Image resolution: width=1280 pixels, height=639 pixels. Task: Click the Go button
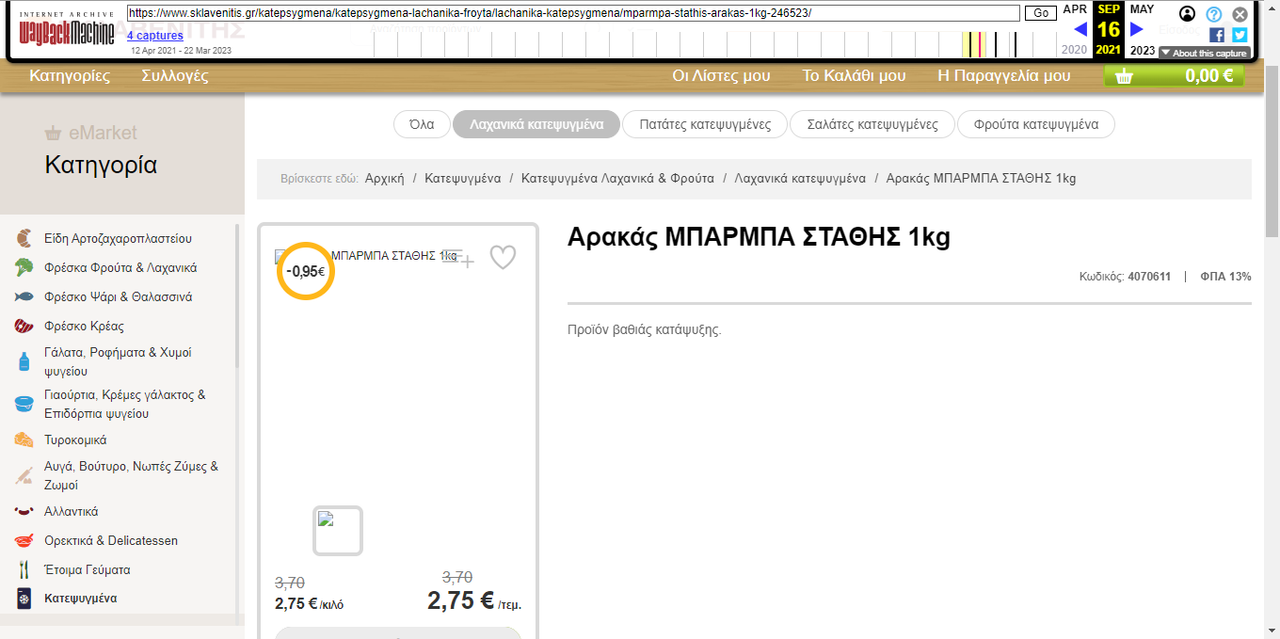tap(1041, 13)
